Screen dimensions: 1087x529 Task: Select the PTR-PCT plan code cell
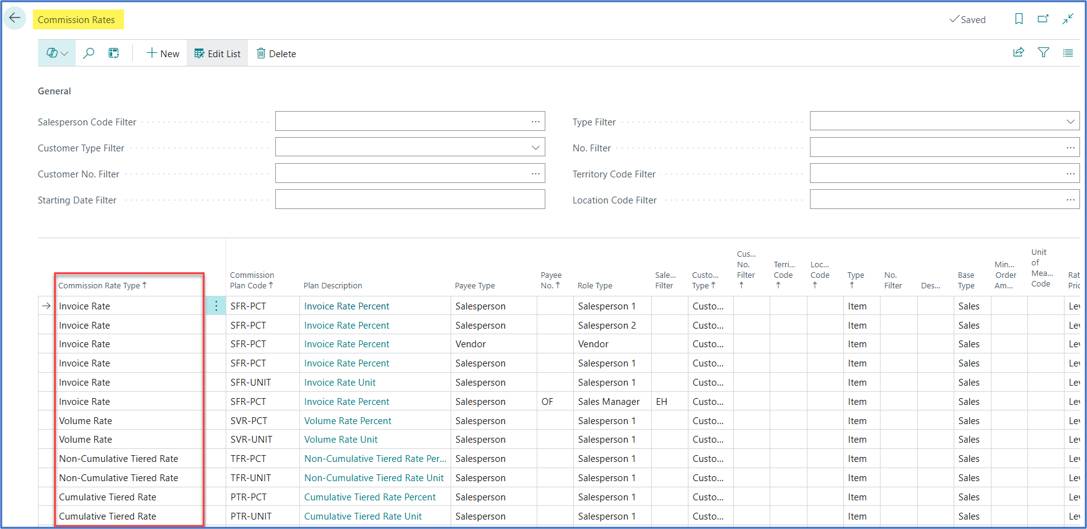(x=263, y=497)
